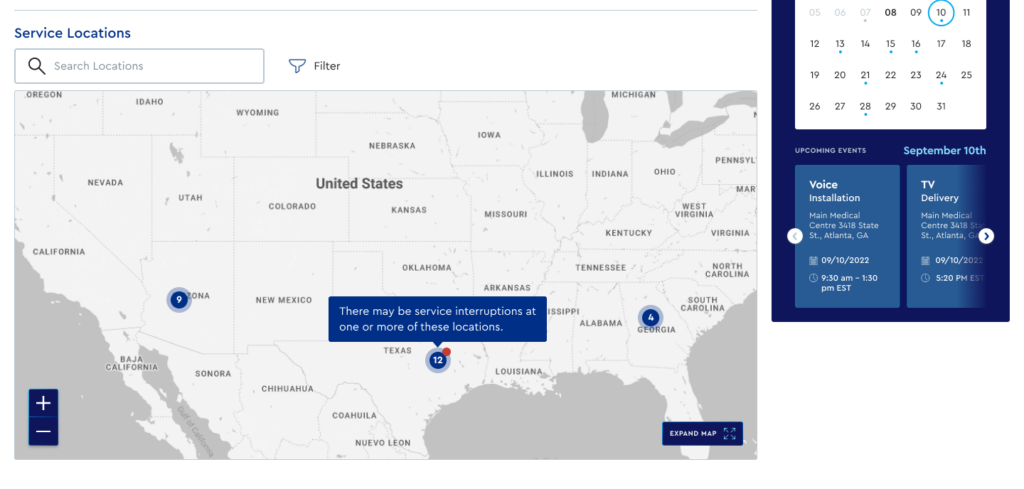
Task: Pick calendar date 21
Action: (865, 75)
